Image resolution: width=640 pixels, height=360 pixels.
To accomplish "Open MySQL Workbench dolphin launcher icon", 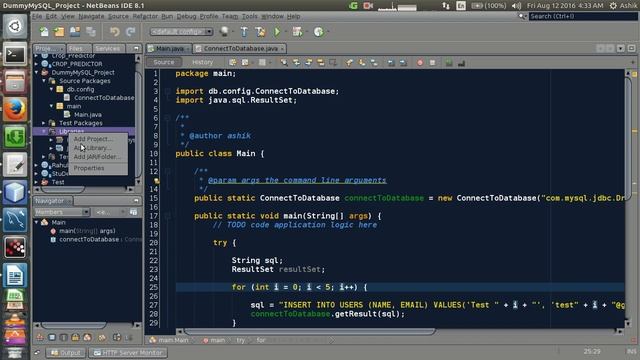I will click(x=15, y=220).
